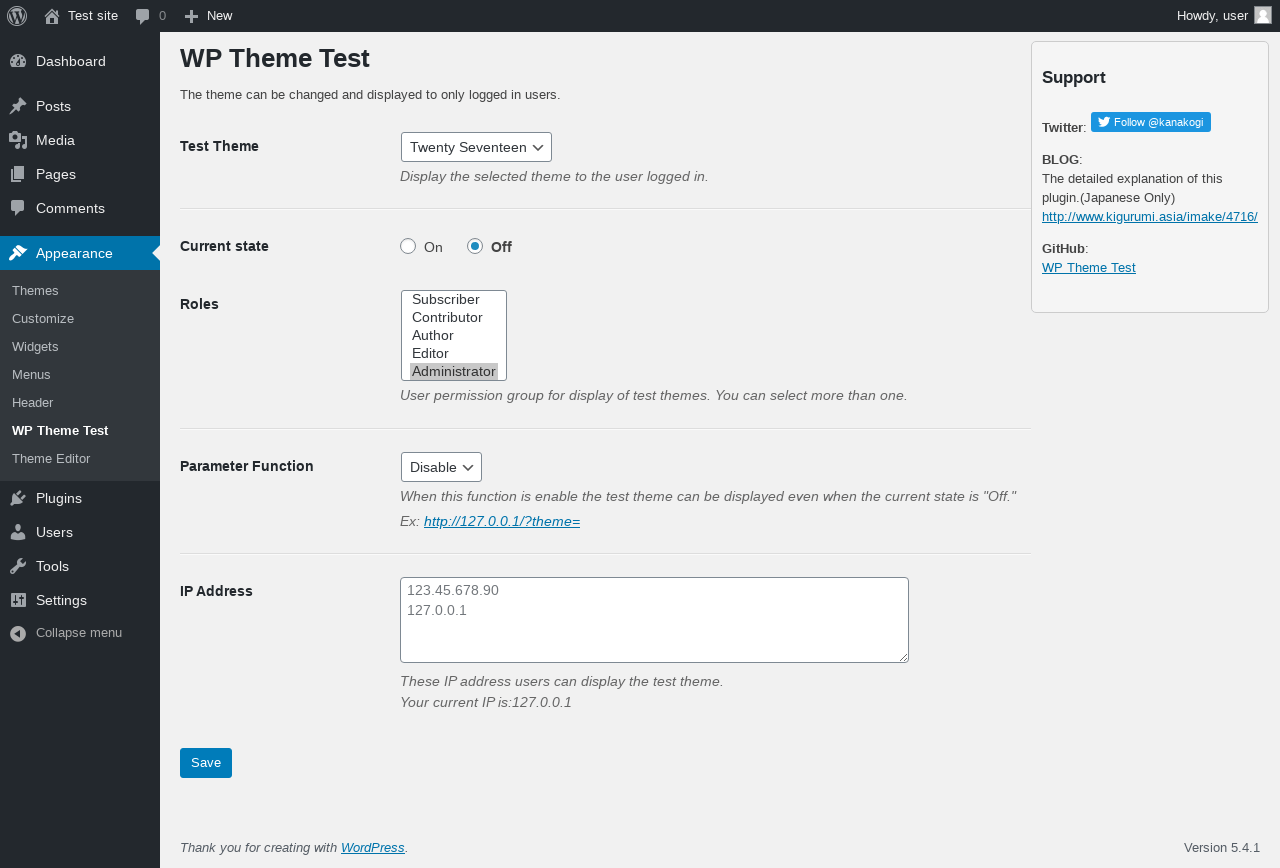Go to the Theme Editor submenu
The height and width of the screenshot is (868, 1280).
pos(80,458)
